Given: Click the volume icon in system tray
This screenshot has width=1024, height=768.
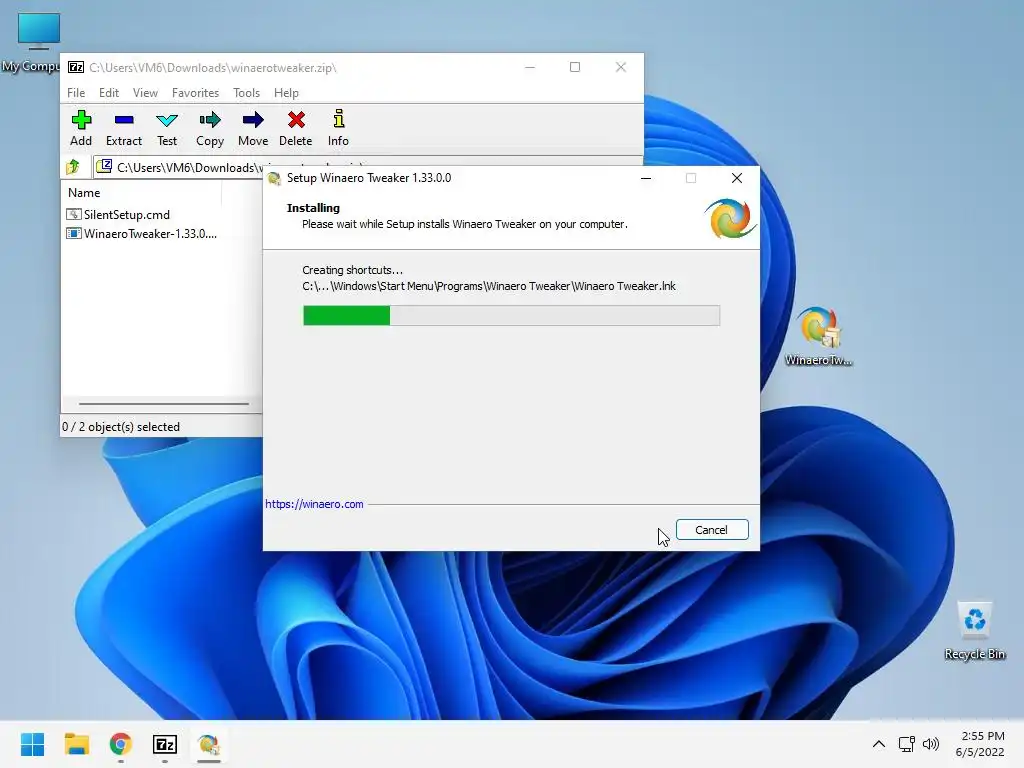Looking at the screenshot, I should tap(931, 744).
